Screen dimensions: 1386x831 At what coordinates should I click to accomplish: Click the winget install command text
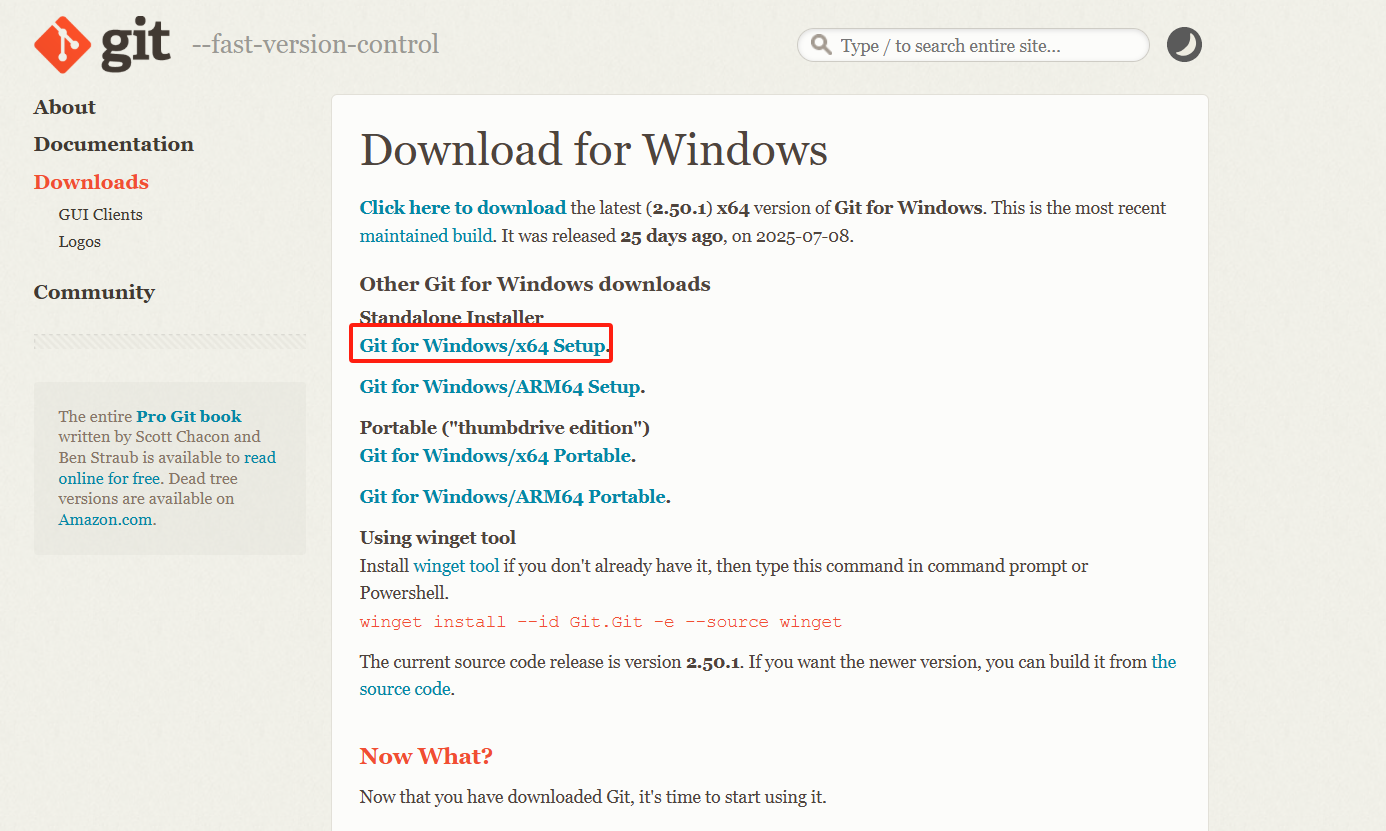601,622
